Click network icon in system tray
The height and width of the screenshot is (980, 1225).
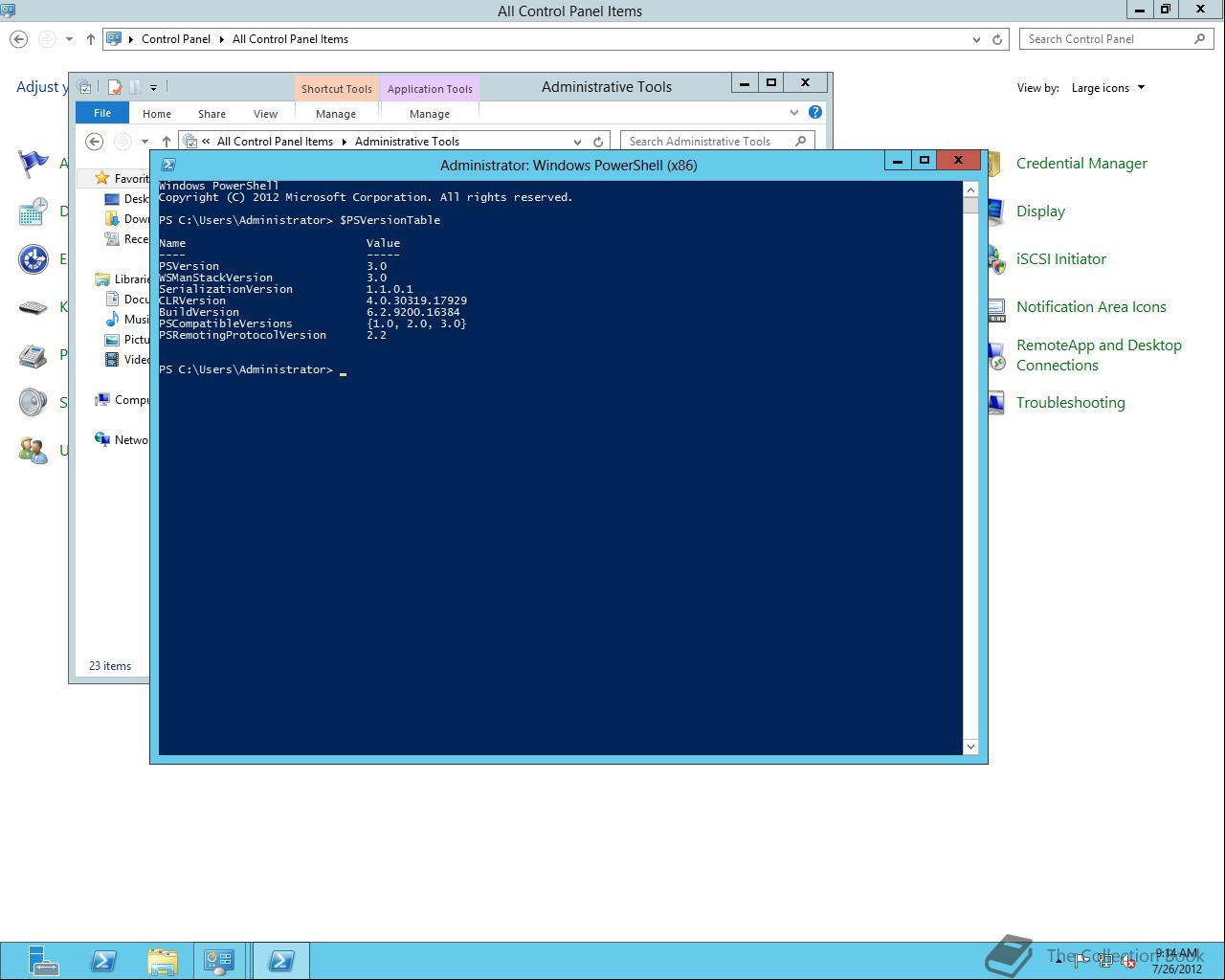pos(1105,961)
